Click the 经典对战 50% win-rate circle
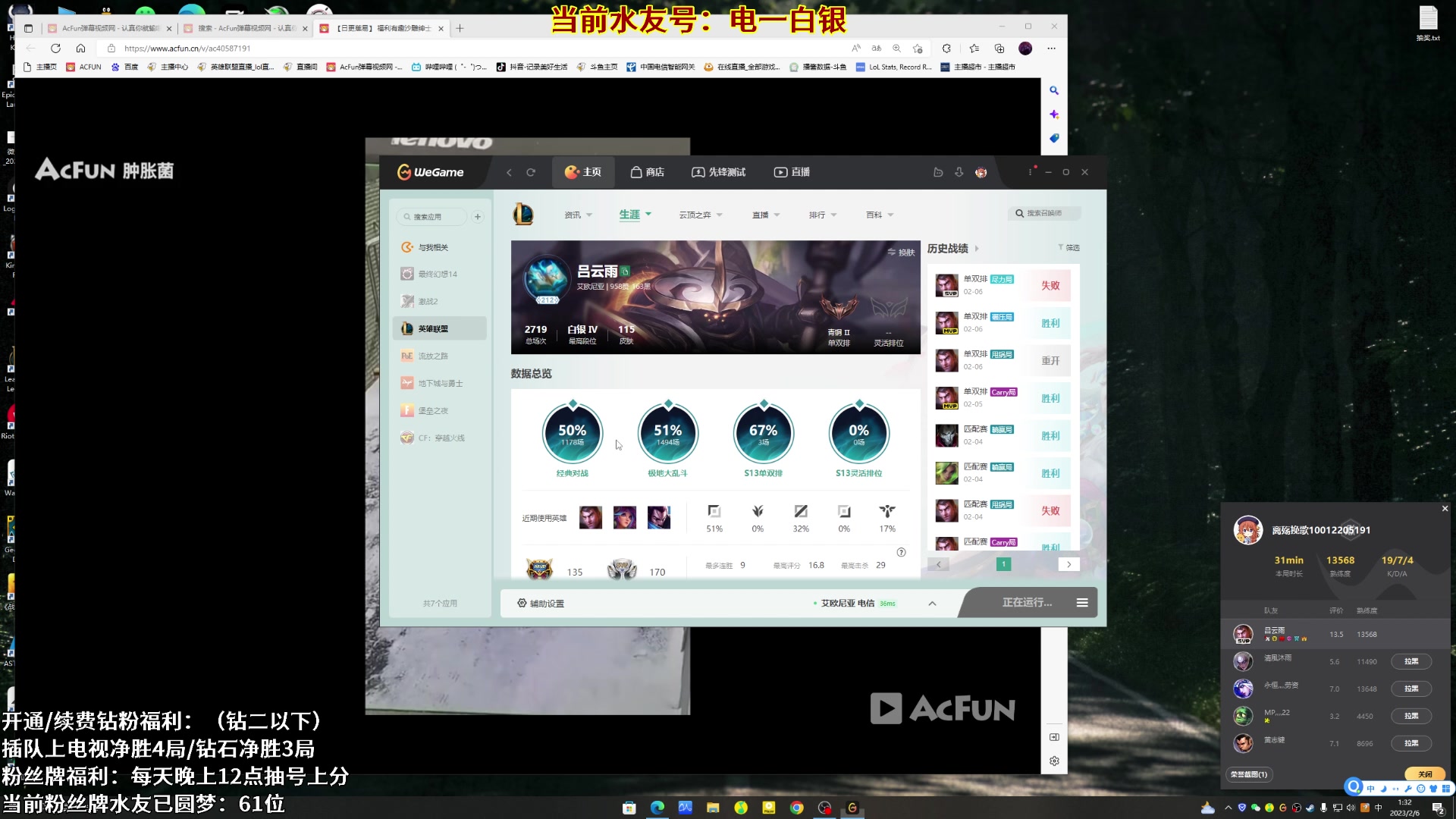 click(x=573, y=434)
